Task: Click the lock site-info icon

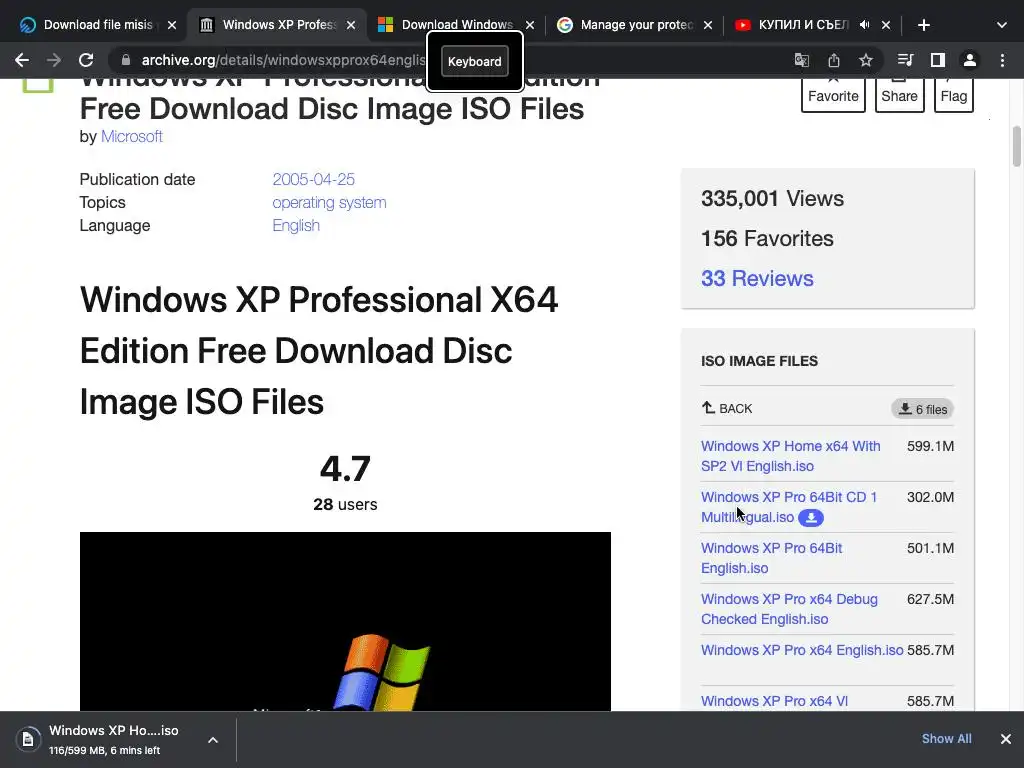Action: pos(126,60)
